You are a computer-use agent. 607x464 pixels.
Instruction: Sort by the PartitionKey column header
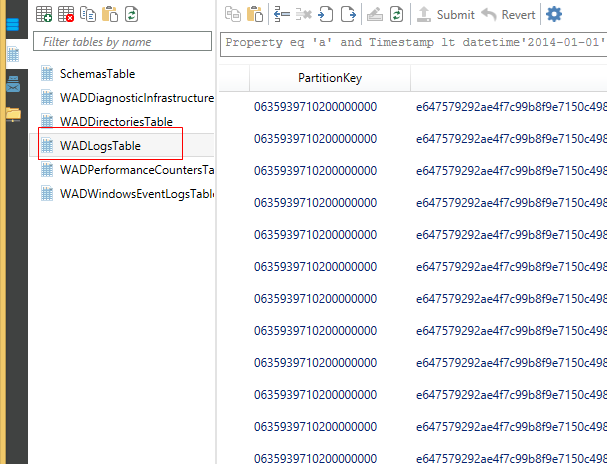coord(328,78)
